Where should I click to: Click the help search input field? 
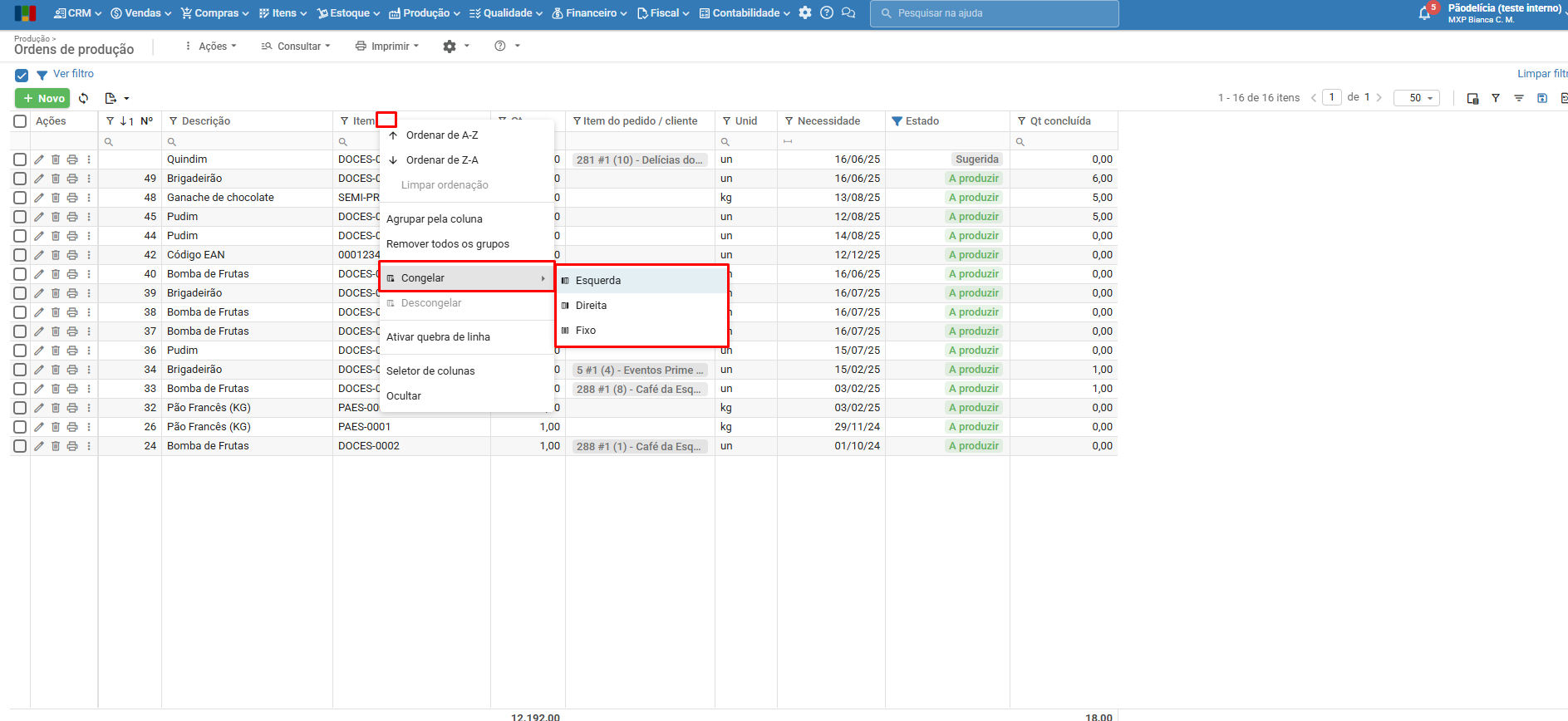tap(994, 13)
